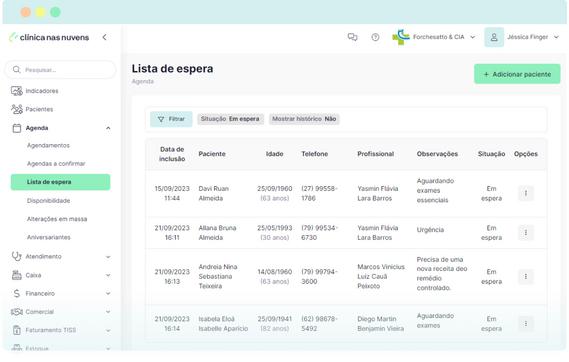Image resolution: width=569 pixels, height=362 pixels.
Task: Click the Filtrar button
Action: coord(171,119)
